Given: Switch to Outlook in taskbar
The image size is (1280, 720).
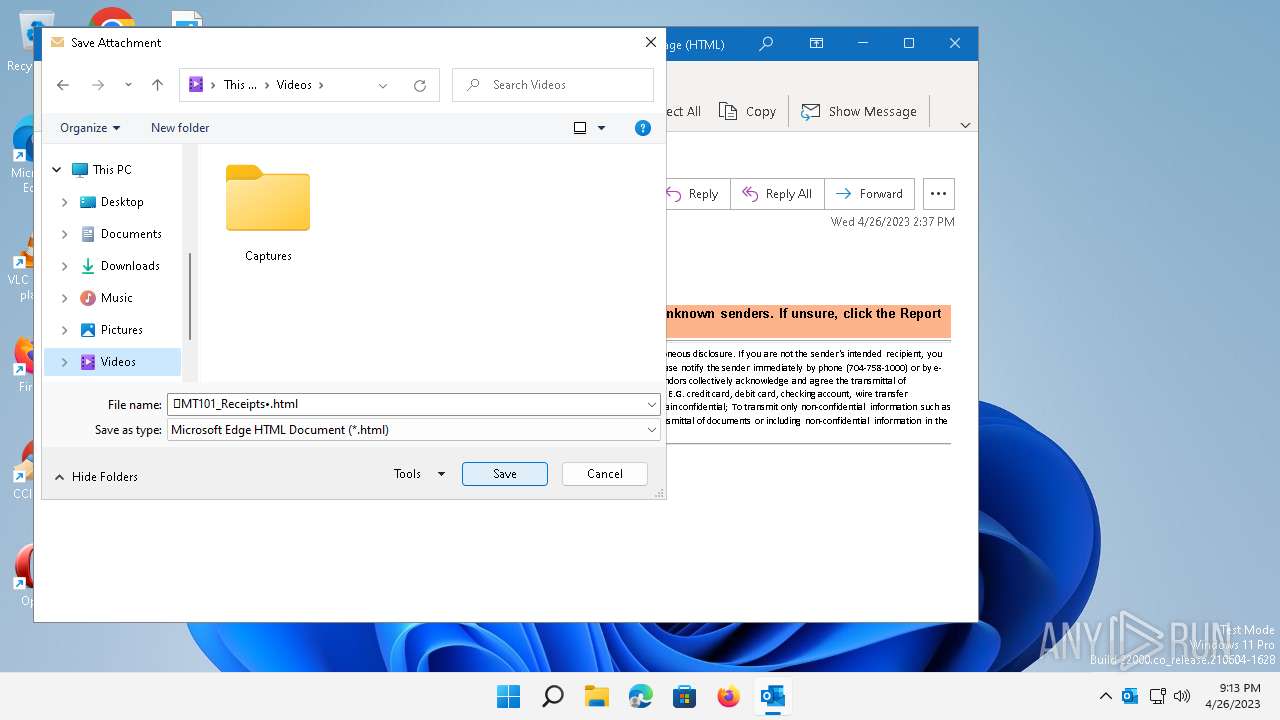Looking at the screenshot, I should point(773,697).
